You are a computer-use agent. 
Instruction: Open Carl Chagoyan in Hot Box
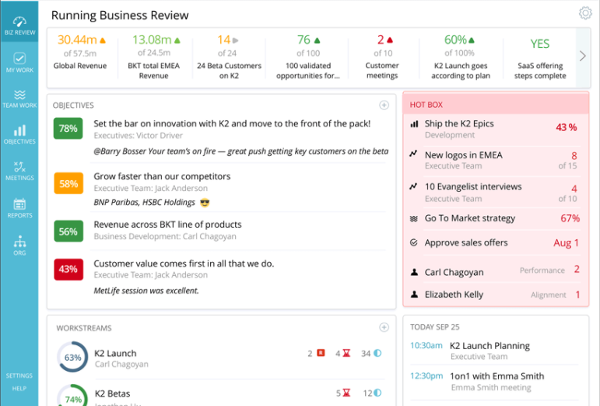pos(455,271)
